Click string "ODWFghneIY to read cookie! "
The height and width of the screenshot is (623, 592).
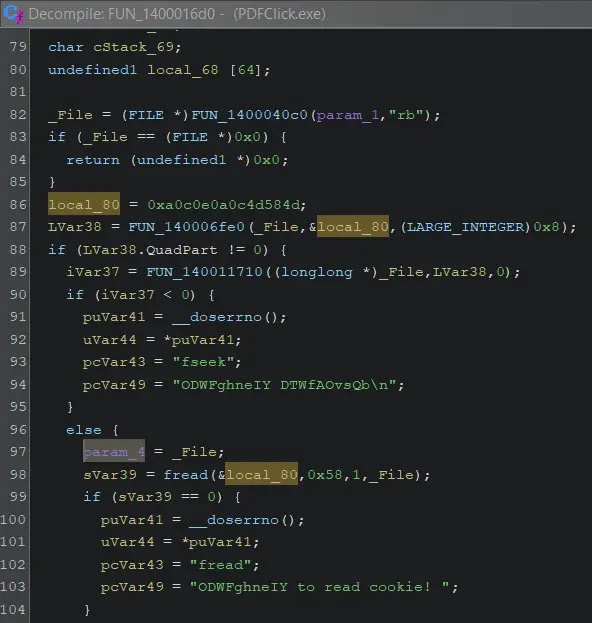pos(319,587)
